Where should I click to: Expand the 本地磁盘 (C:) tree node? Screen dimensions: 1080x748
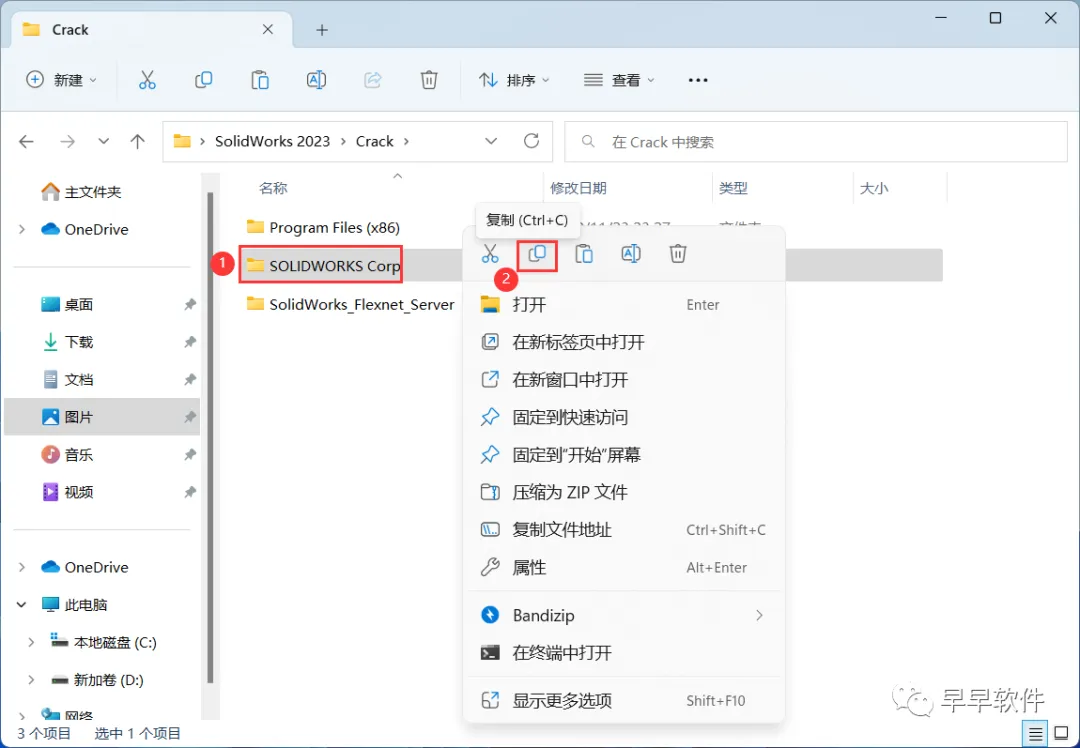[x=31, y=643]
